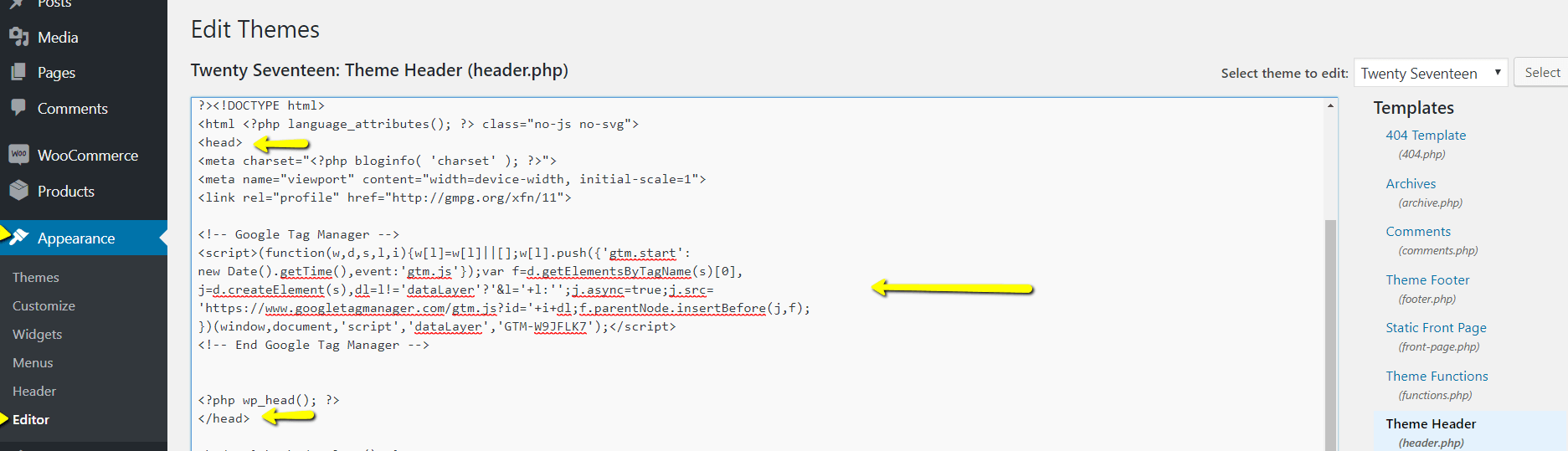
Task: Click the code editor vertical scrollbar thumb
Action: point(1330,335)
